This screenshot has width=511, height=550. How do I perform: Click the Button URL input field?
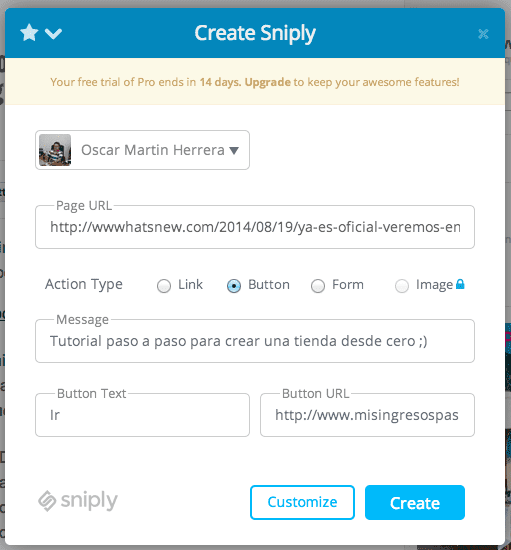tap(367, 415)
